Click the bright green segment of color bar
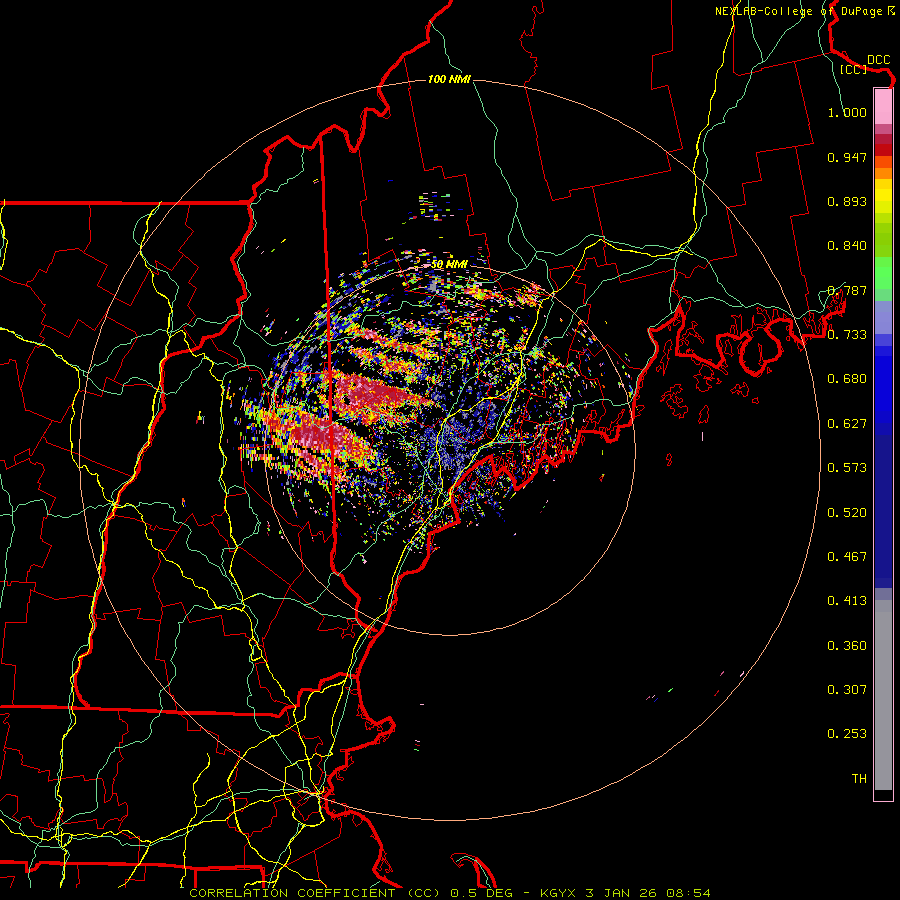Screen dimensions: 900x900 (x=883, y=273)
